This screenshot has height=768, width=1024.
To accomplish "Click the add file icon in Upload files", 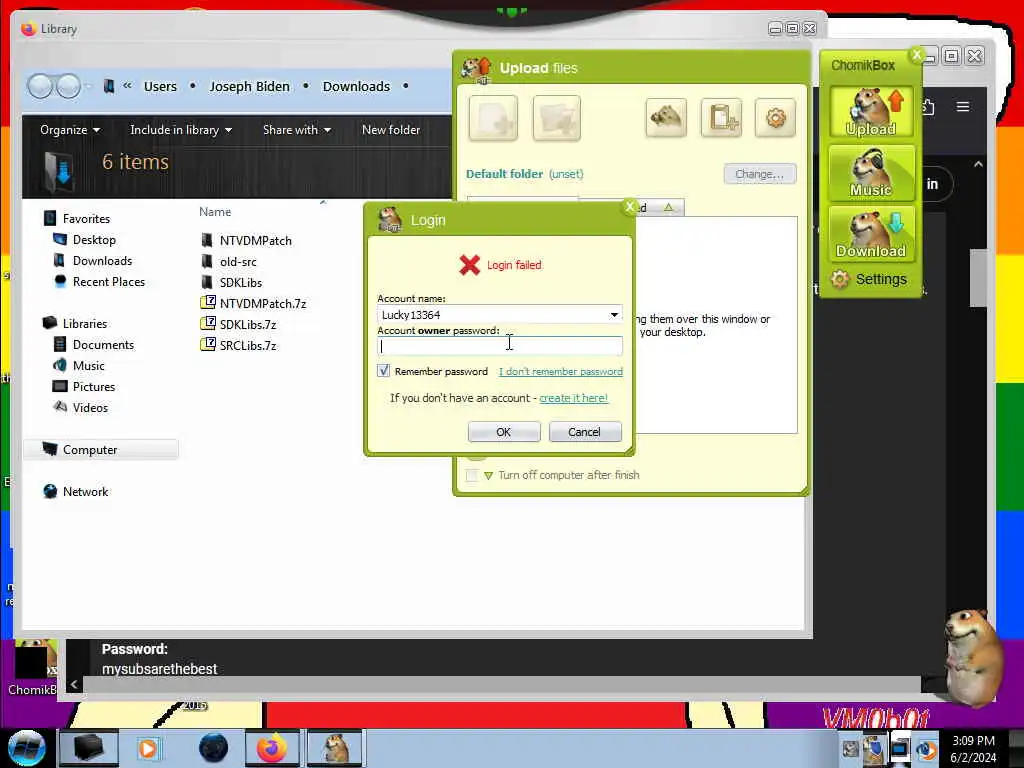I will click(493, 118).
